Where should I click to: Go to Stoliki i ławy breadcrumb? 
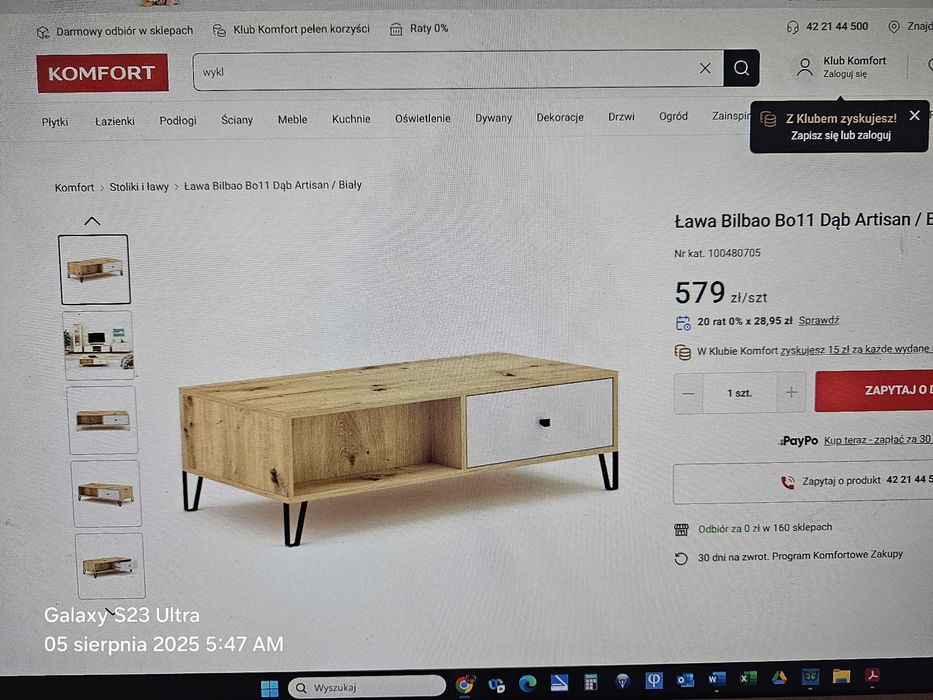coord(139,187)
